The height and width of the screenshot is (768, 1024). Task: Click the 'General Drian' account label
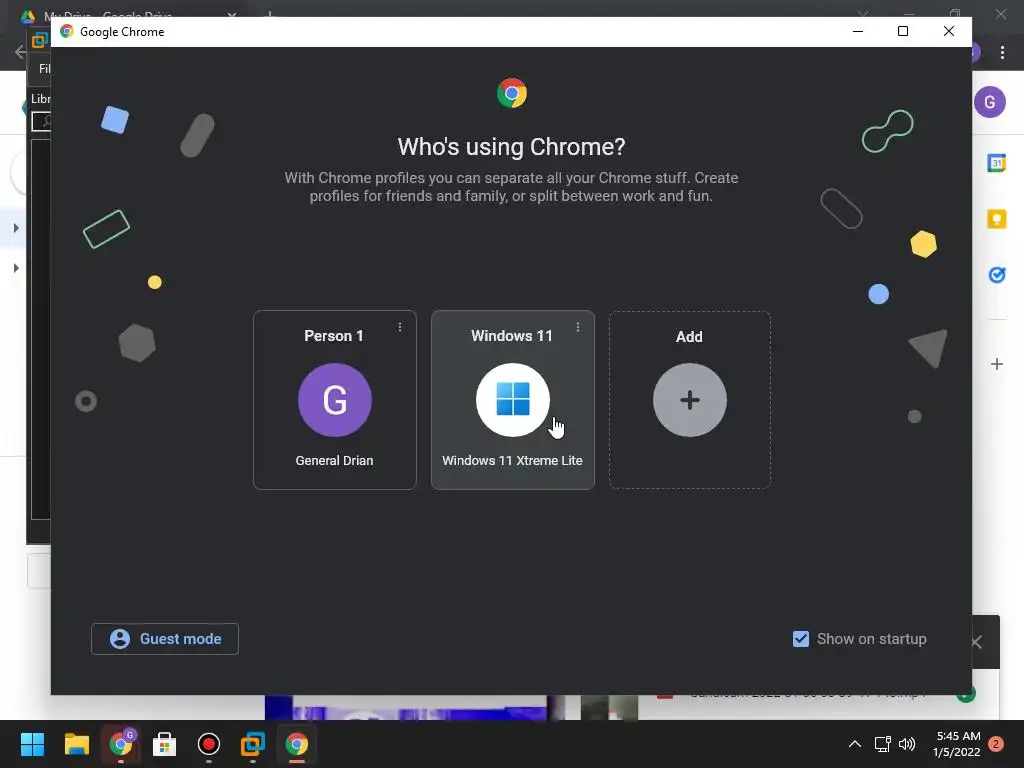tap(334, 460)
